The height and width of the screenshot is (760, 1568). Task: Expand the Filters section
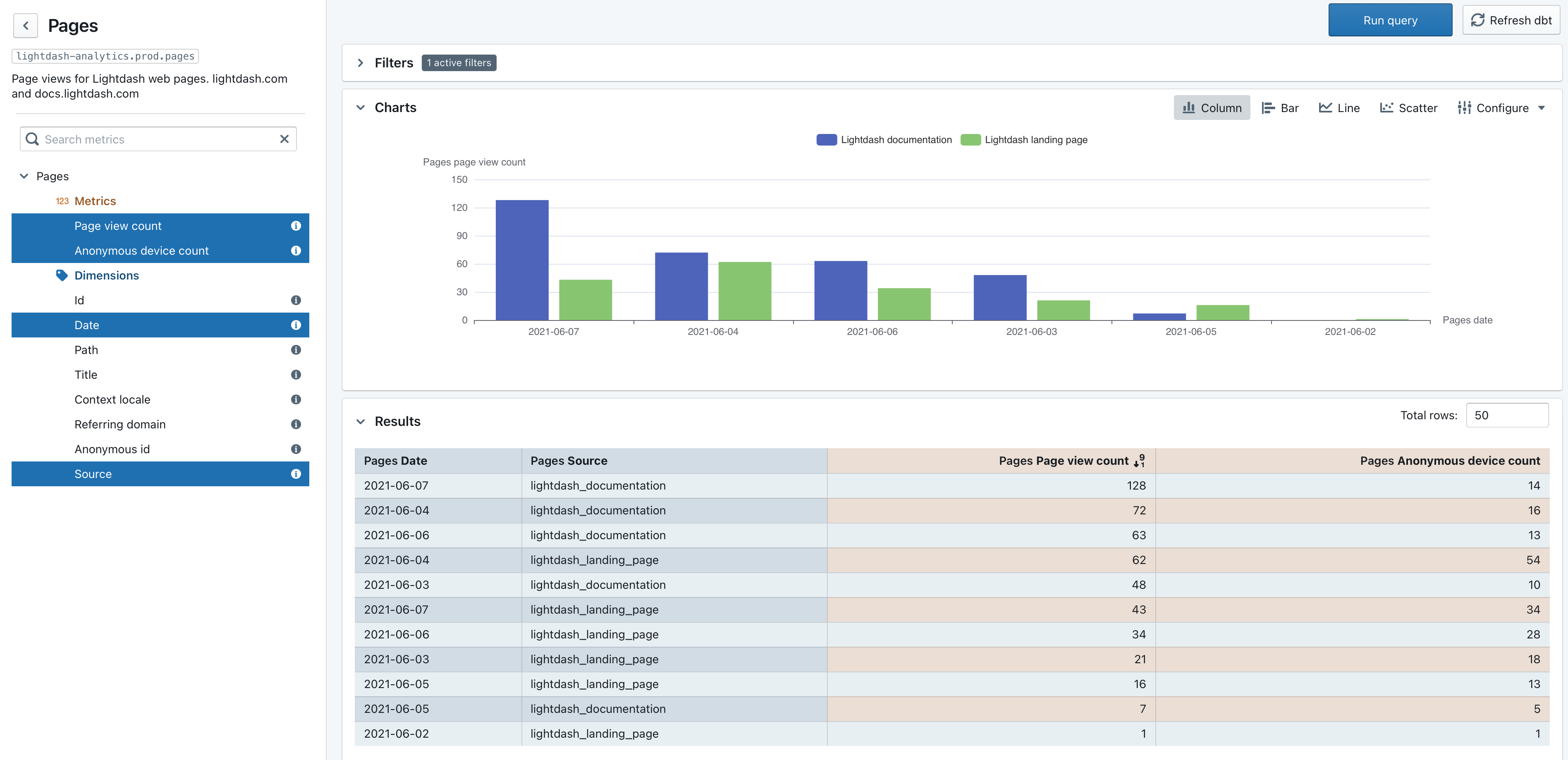360,63
